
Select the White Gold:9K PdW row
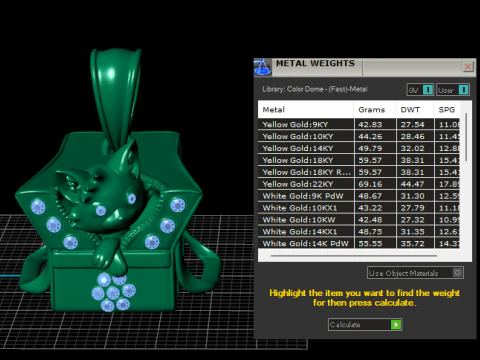[x=359, y=196]
